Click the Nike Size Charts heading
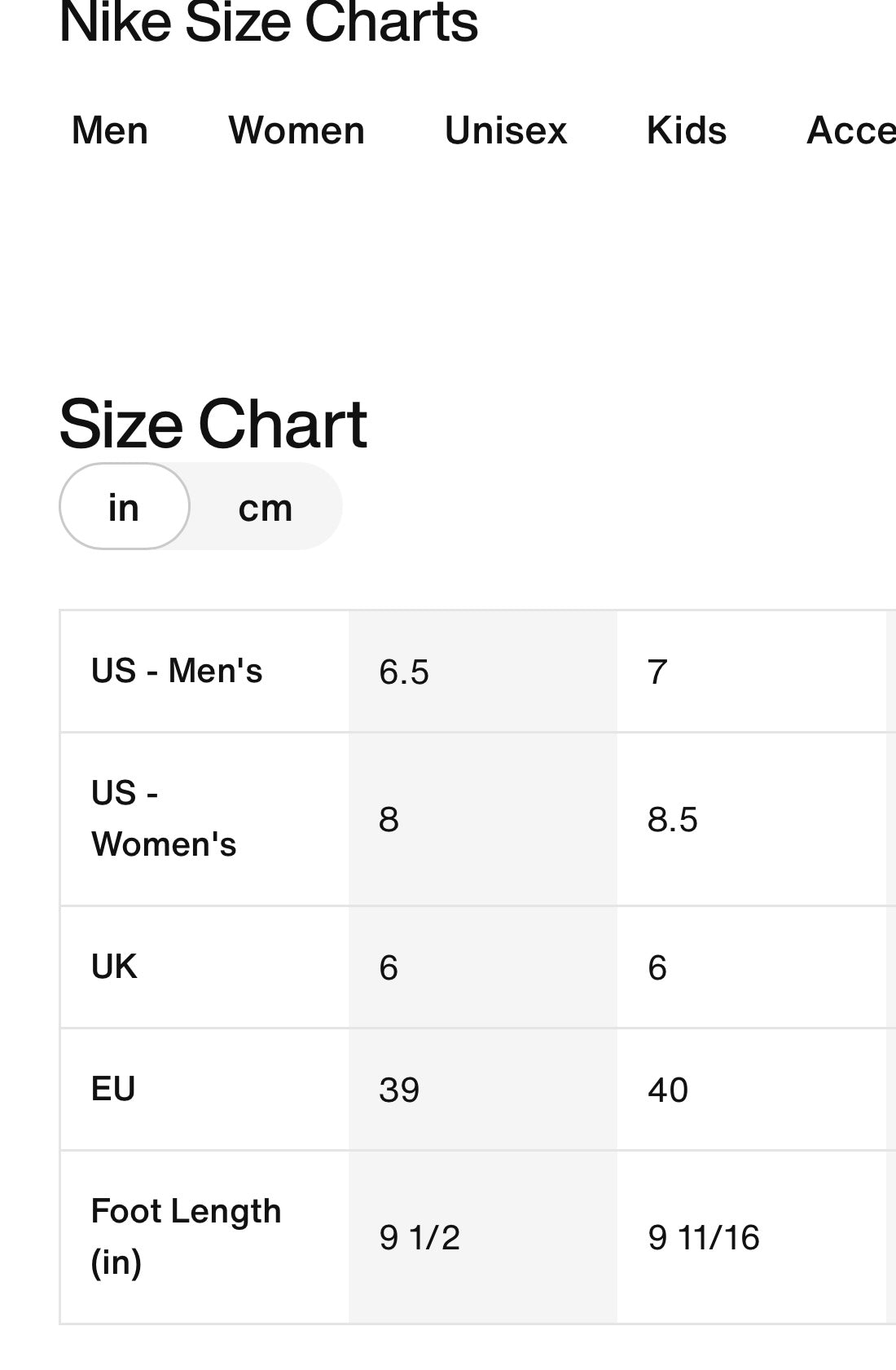896x1370 pixels. click(269, 23)
